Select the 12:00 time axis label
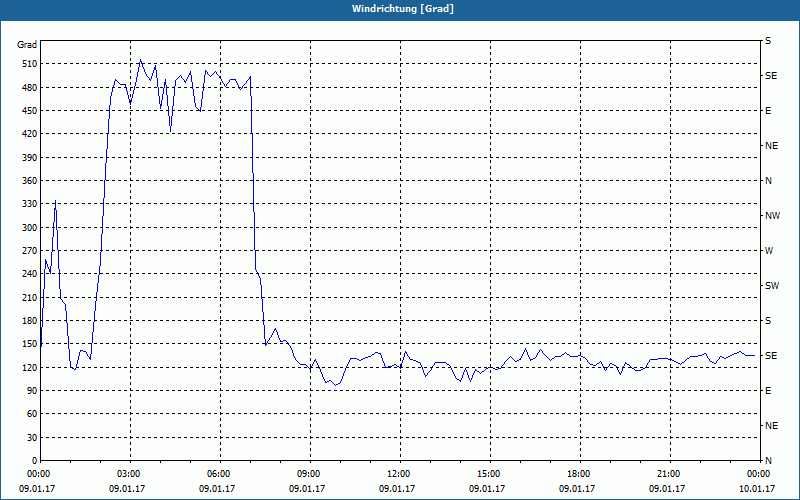 click(397, 474)
